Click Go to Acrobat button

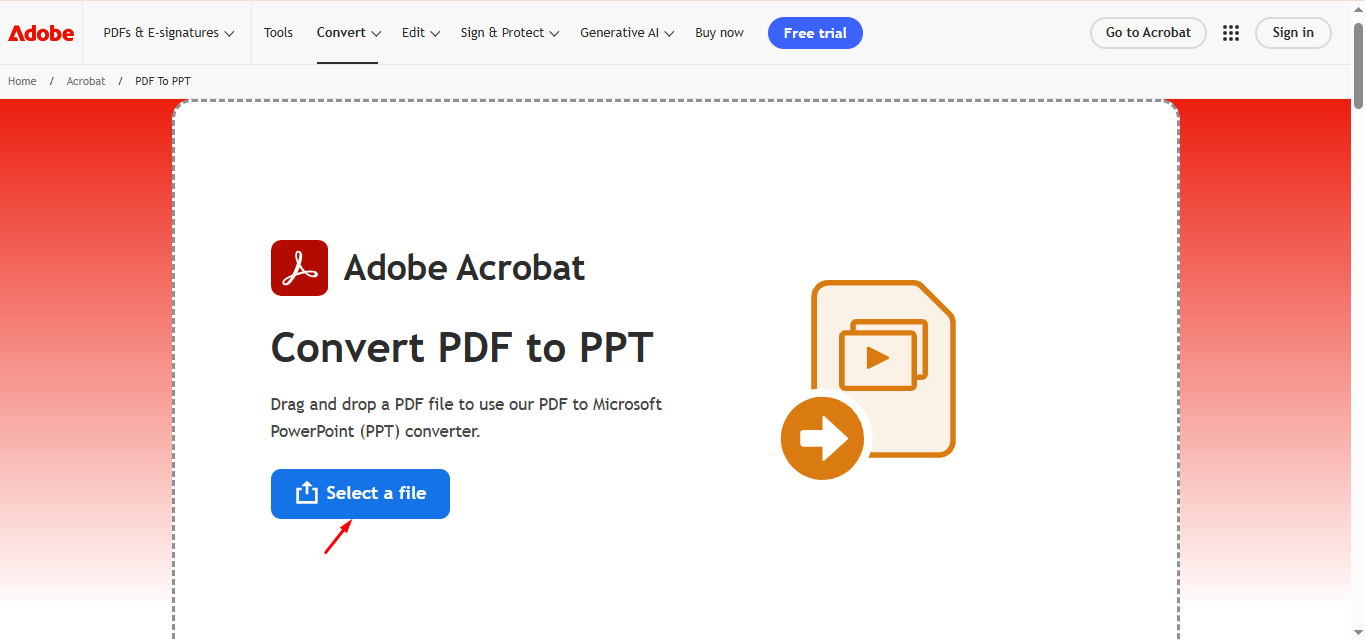tap(1148, 33)
